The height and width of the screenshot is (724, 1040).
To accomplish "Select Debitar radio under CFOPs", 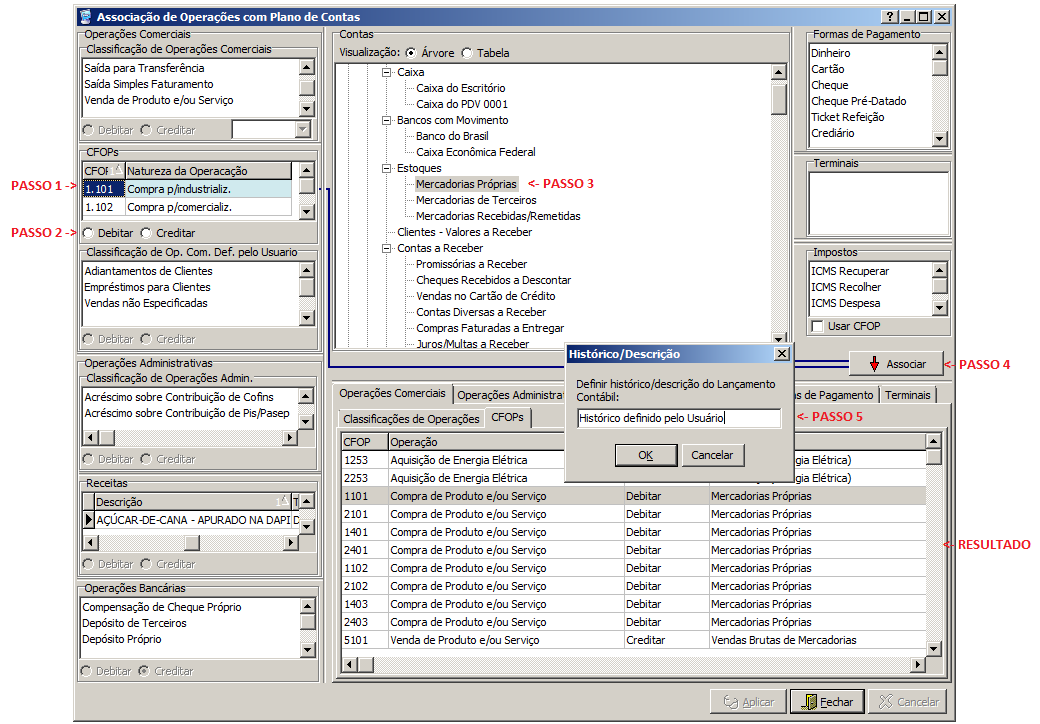I will [x=89, y=233].
